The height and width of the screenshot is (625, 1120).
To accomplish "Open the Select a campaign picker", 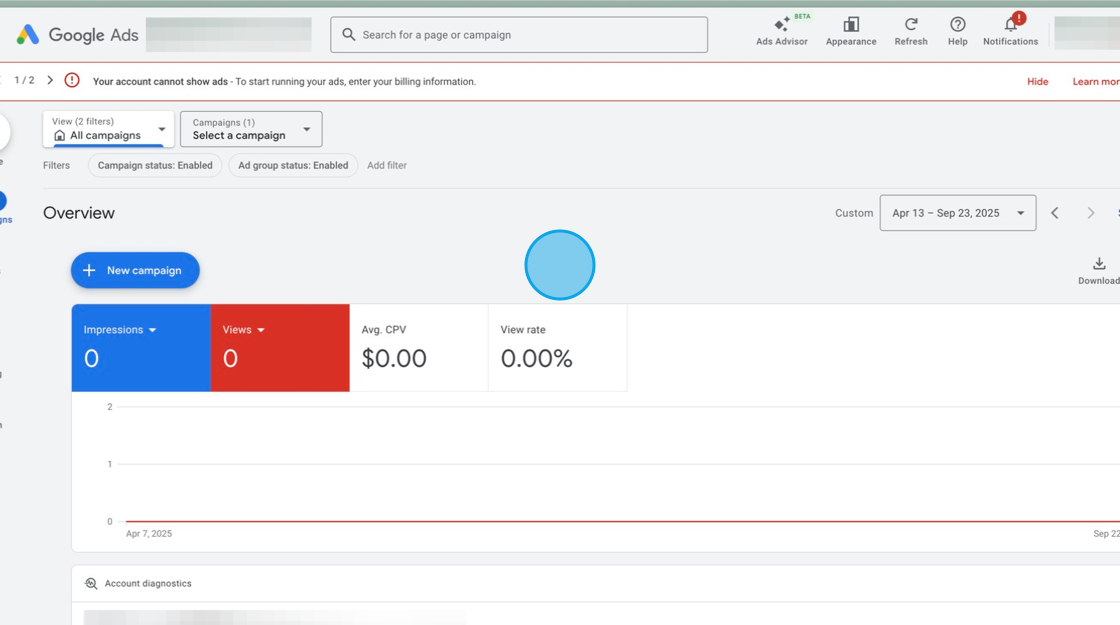I will tap(250, 129).
